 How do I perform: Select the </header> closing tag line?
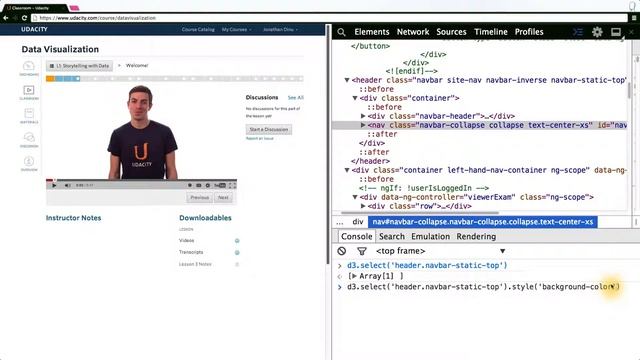(x=370, y=161)
